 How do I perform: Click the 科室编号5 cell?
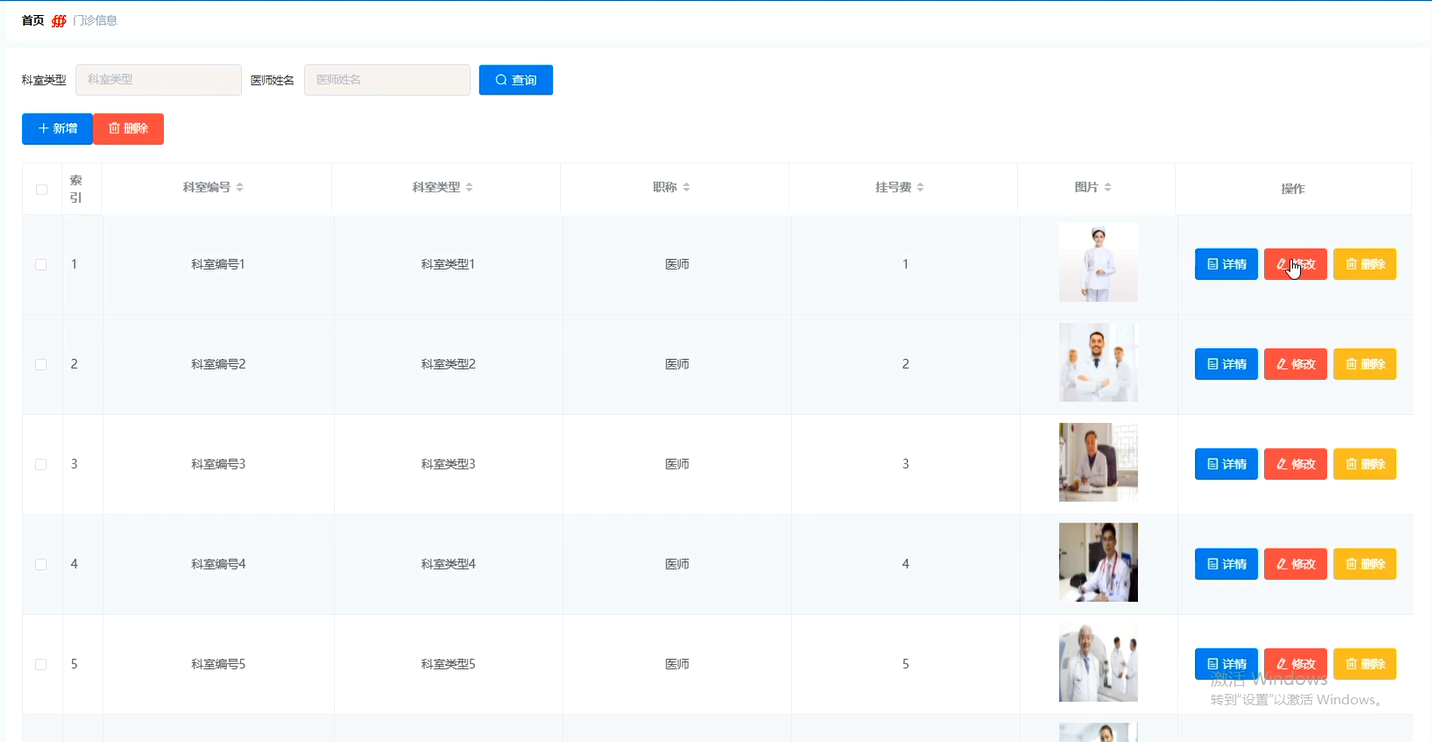click(218, 664)
